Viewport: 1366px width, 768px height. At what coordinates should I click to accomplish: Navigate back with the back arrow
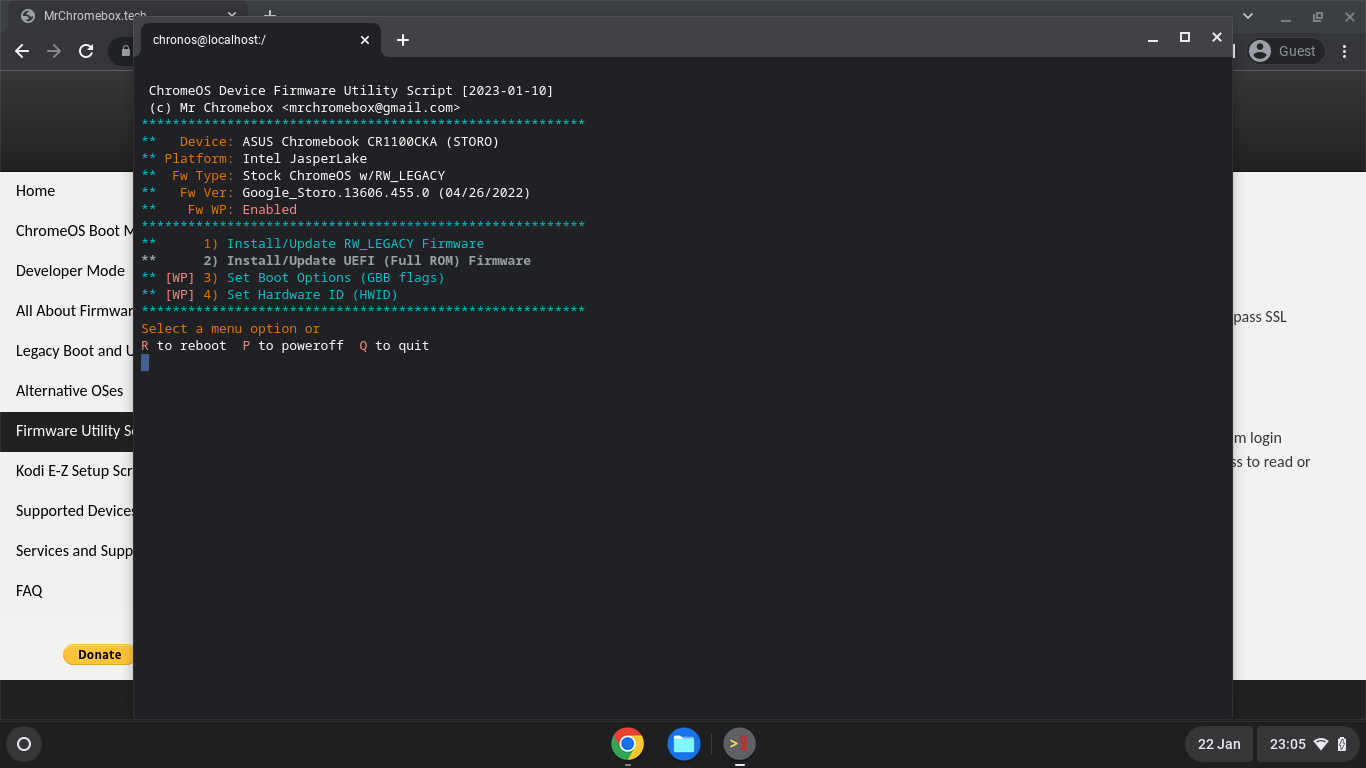[22, 51]
